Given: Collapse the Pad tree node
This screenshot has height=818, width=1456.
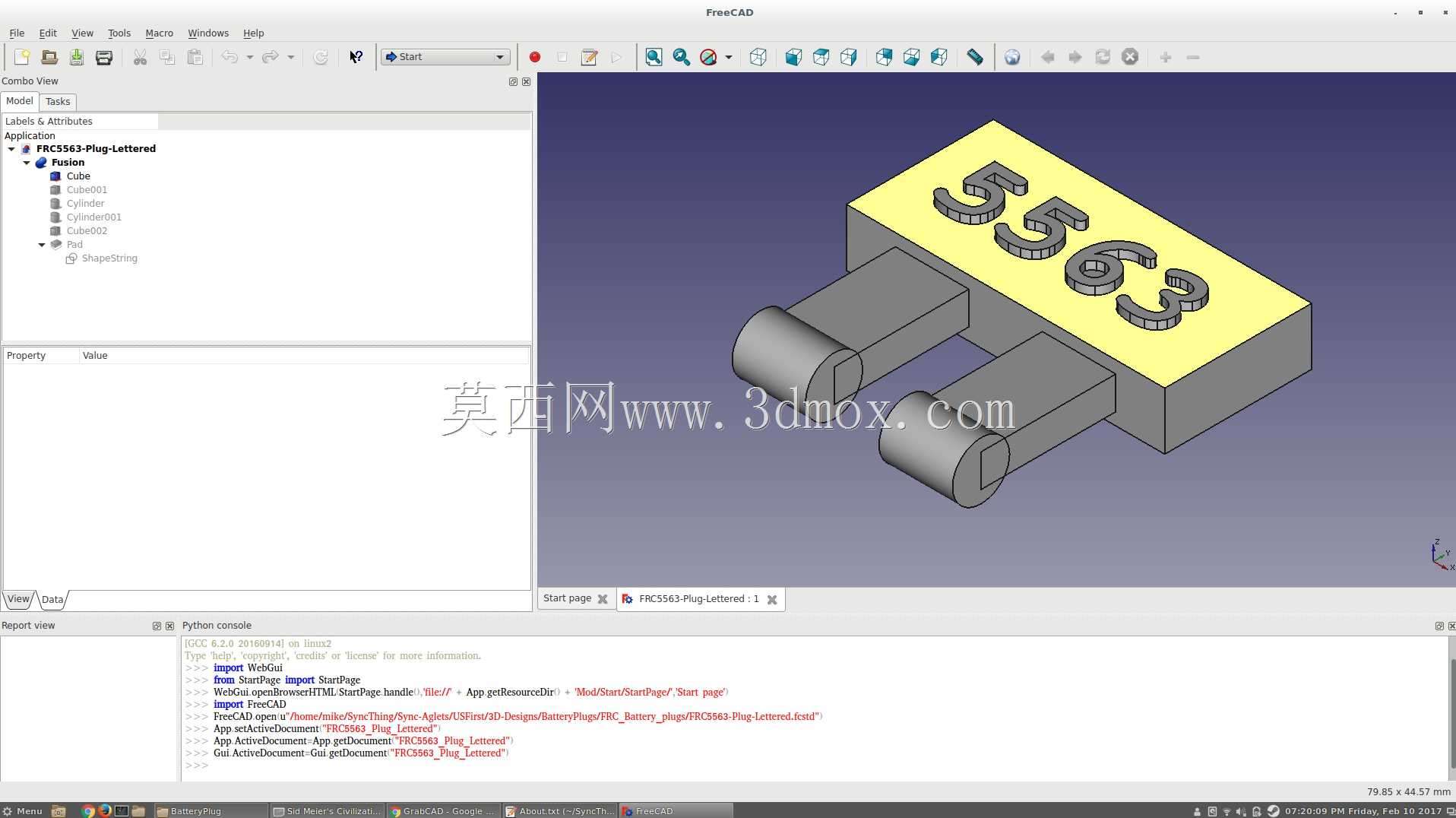Looking at the screenshot, I should [42, 245].
